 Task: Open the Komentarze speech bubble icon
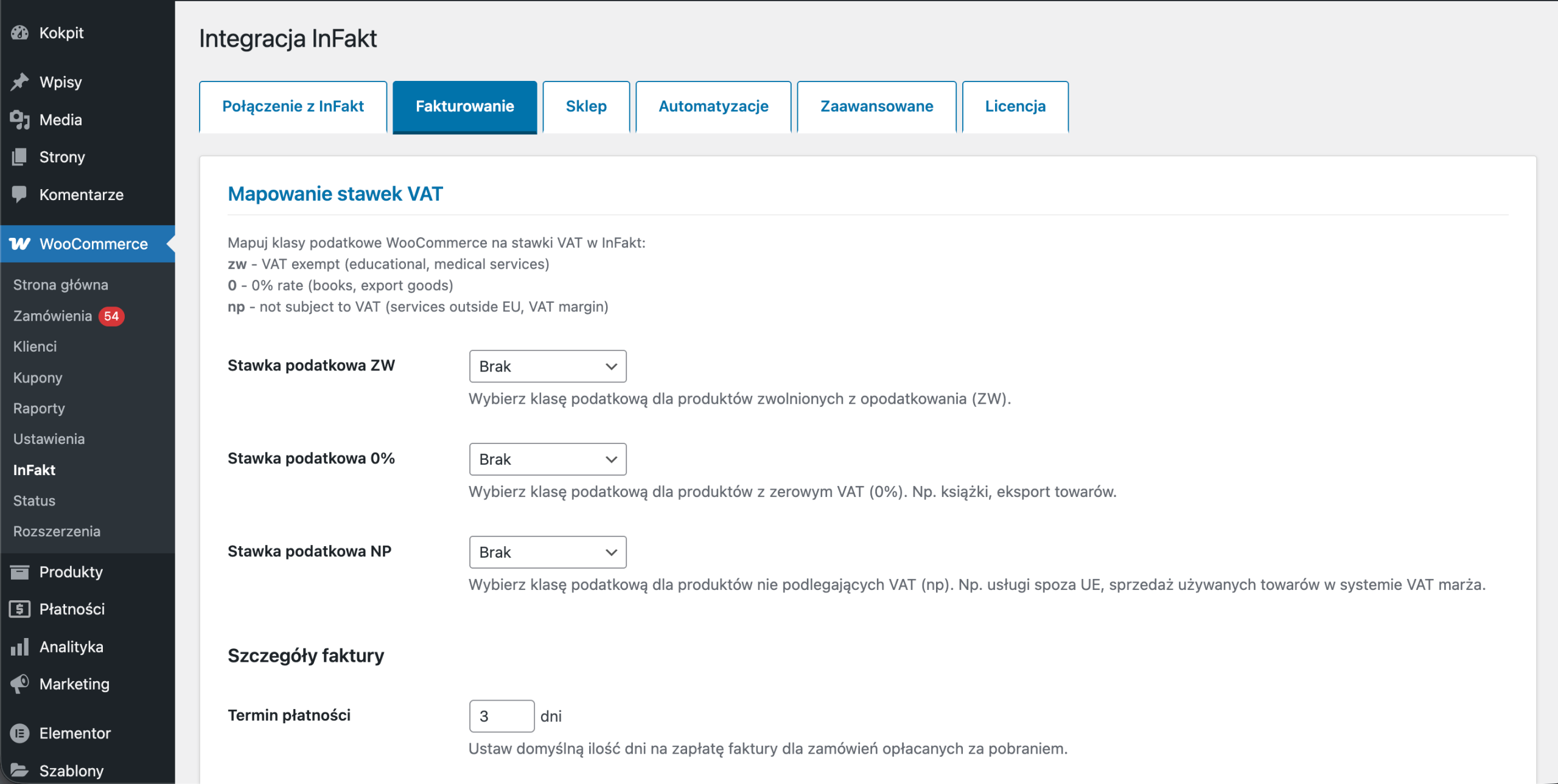point(20,194)
